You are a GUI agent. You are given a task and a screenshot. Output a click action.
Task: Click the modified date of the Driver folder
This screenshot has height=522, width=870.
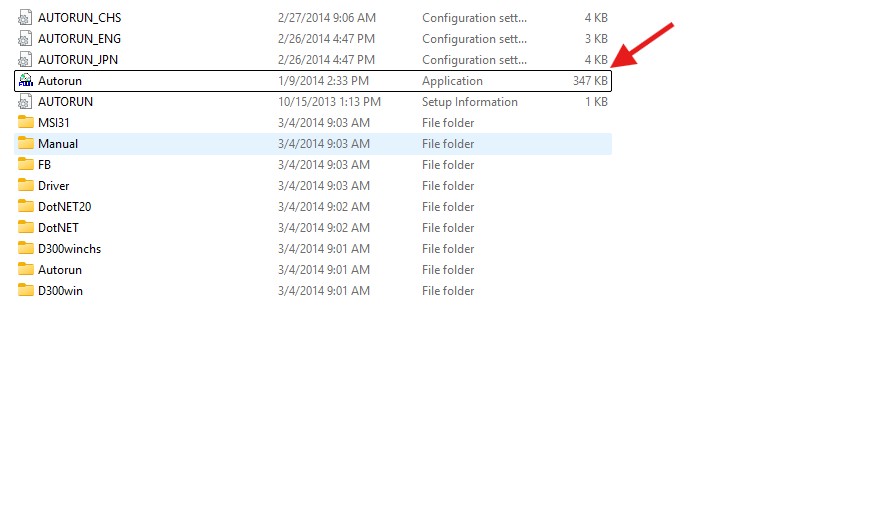(324, 186)
